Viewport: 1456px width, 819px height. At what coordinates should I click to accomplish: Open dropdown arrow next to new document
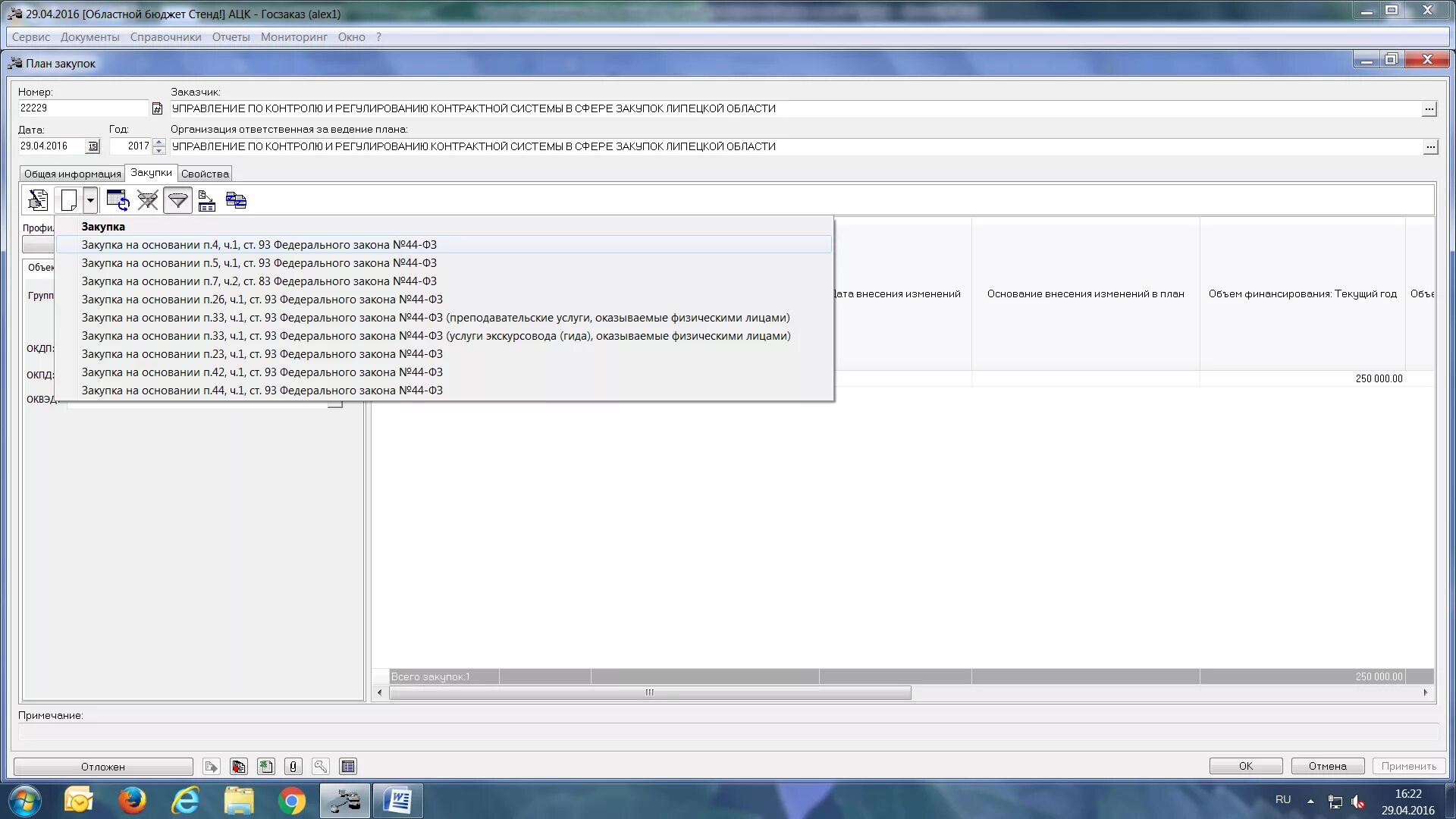90,200
